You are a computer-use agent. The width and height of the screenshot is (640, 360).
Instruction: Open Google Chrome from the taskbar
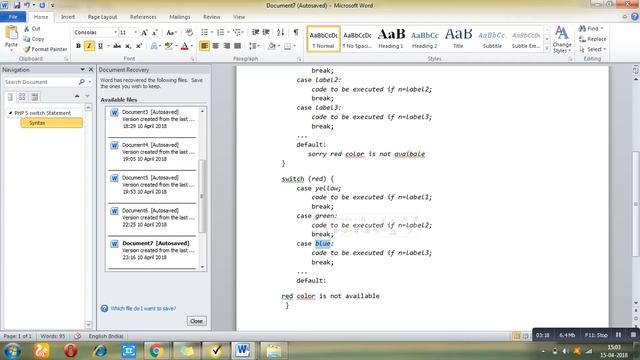(x=156, y=351)
